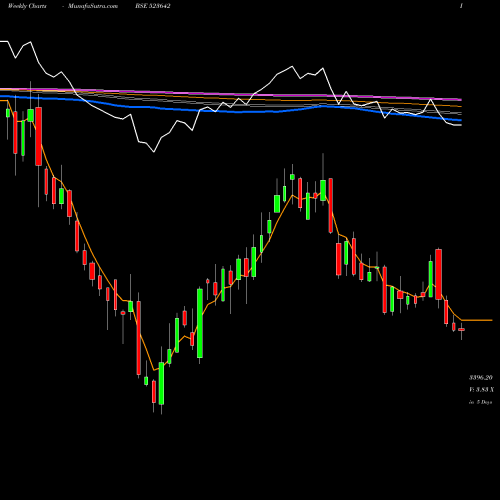Click the "V: 3.83 X" volume text
Viewport: 500px width, 500px height.
[x=481, y=389]
